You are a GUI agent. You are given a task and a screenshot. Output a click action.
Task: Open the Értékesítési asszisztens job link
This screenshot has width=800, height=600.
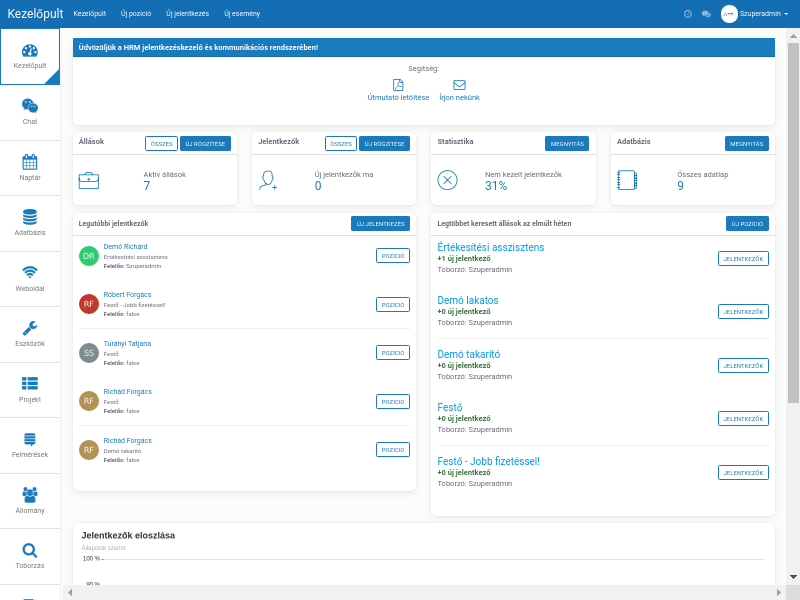[491, 247]
